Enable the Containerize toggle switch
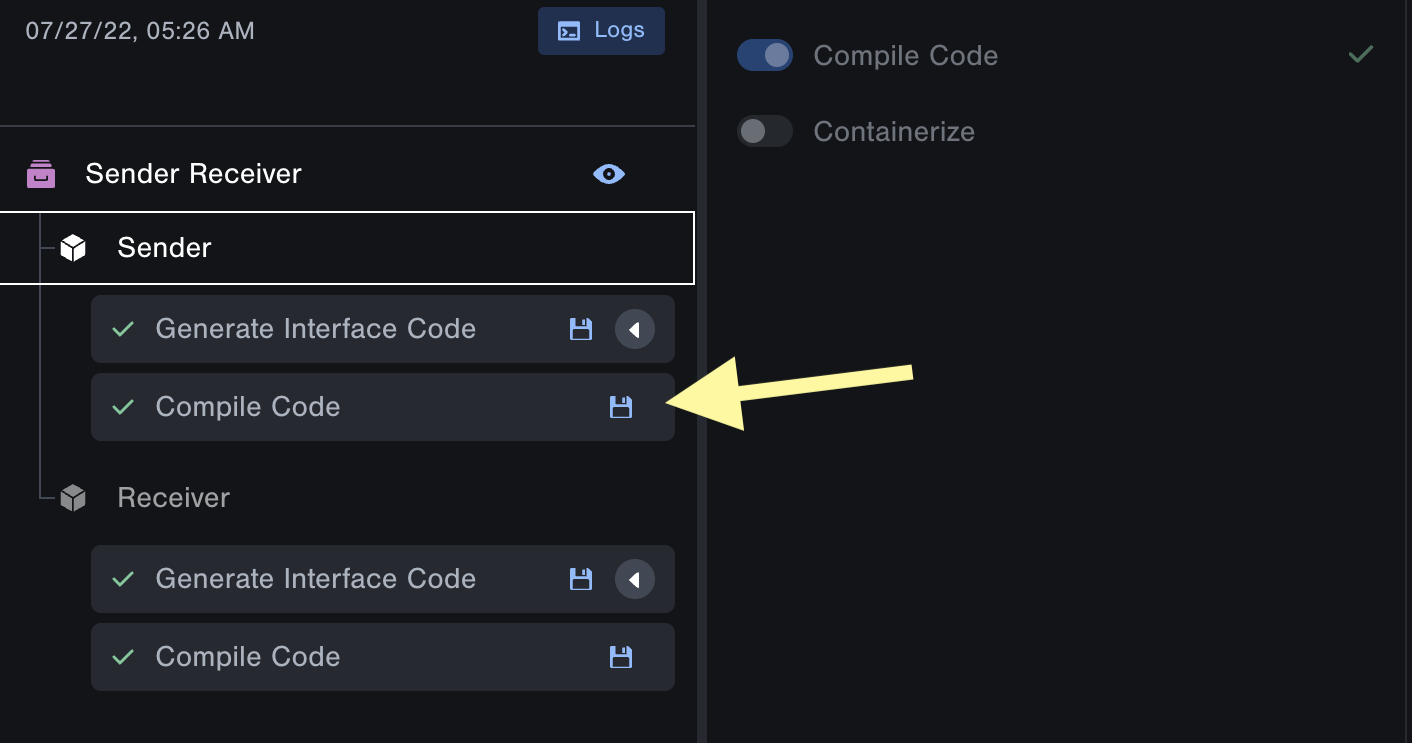Viewport: 1412px width, 743px height. pyautogui.click(x=765, y=131)
